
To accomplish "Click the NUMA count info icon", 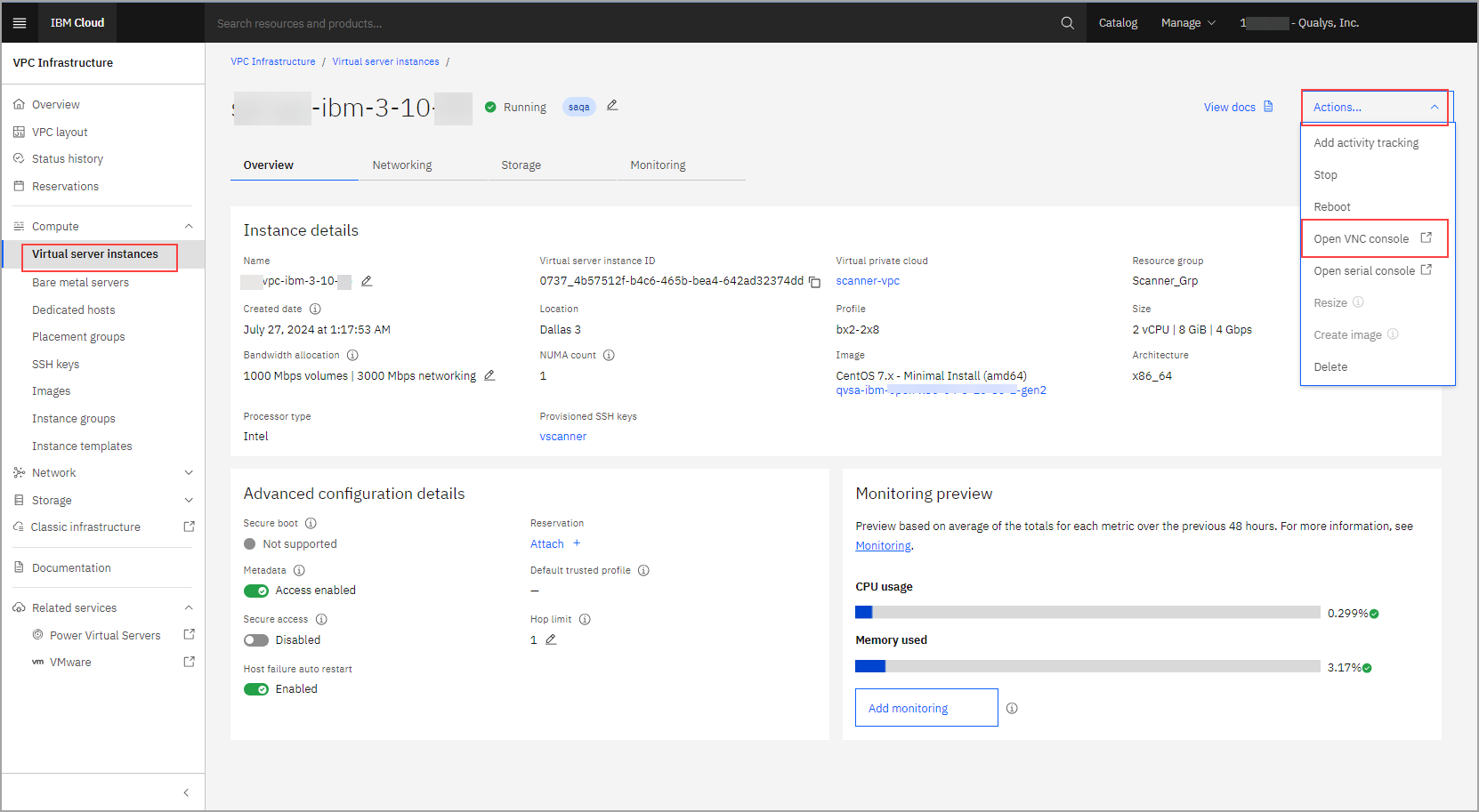I will 609,355.
